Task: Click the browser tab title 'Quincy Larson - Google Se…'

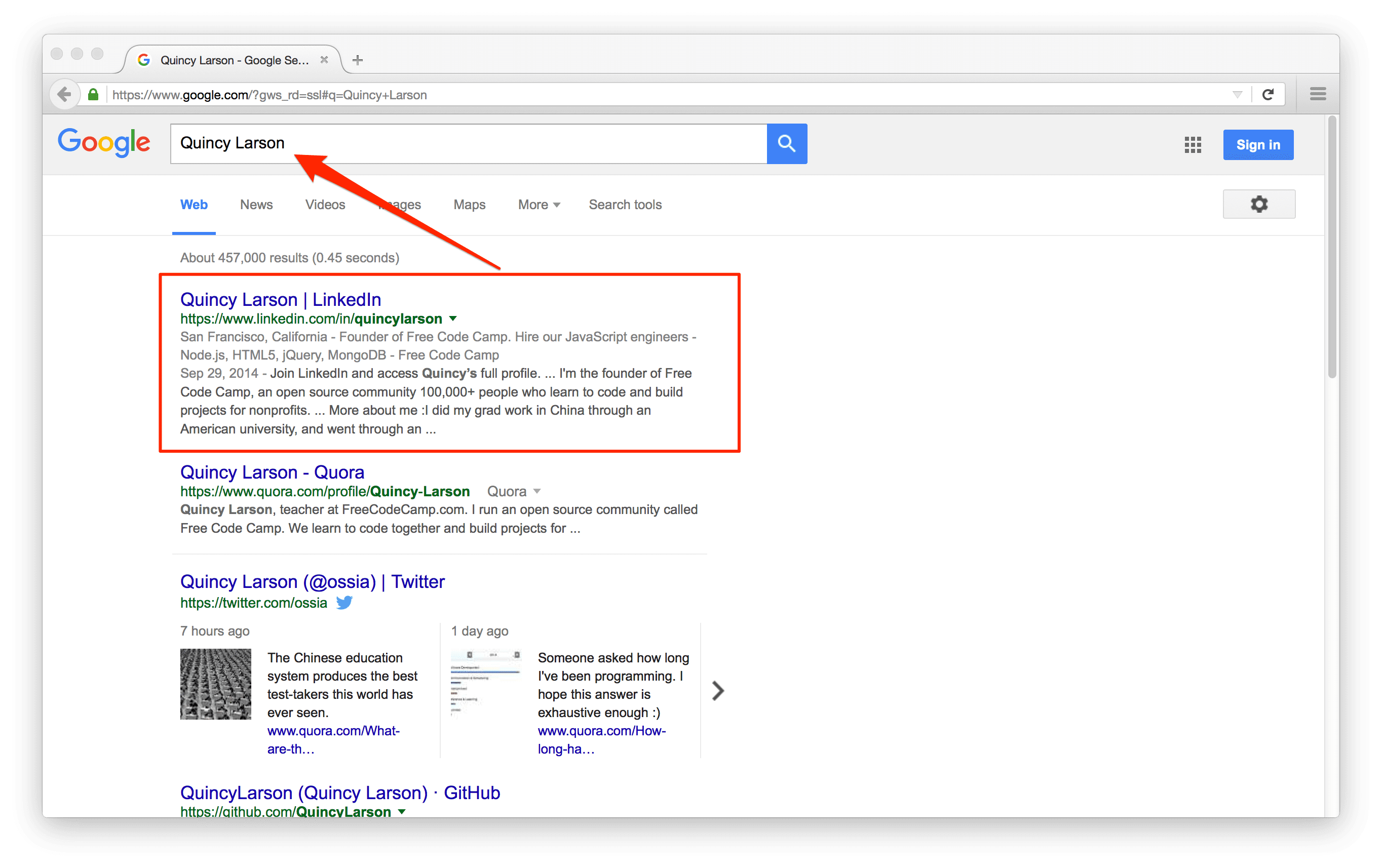Action: coord(234,60)
